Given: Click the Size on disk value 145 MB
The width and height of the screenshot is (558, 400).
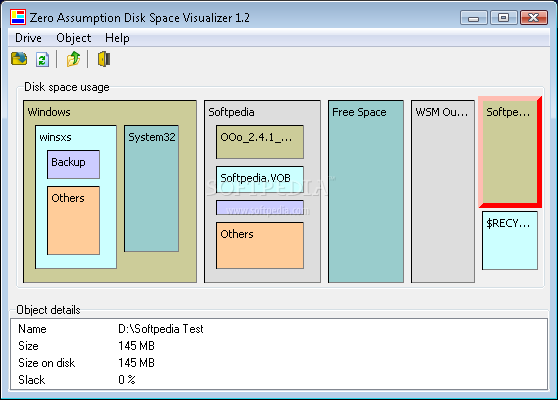Looking at the screenshot, I should 136,363.
